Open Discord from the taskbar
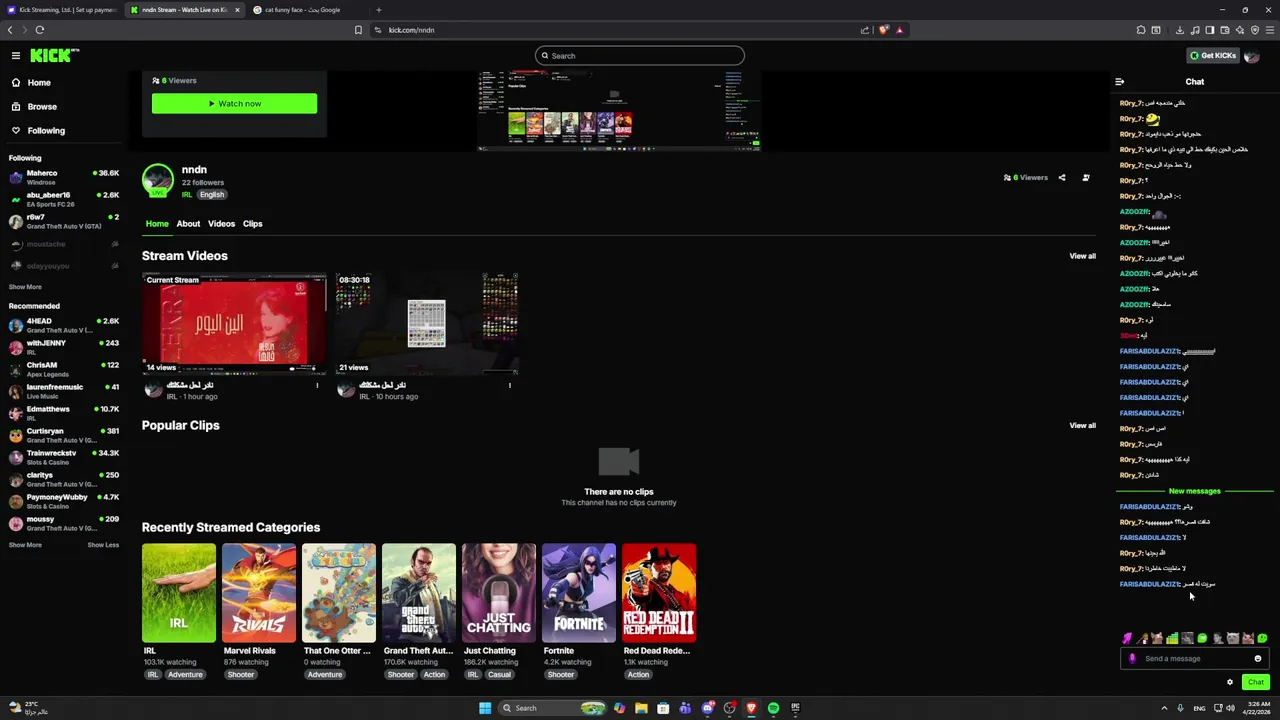Image resolution: width=1280 pixels, height=720 pixels. [707, 708]
